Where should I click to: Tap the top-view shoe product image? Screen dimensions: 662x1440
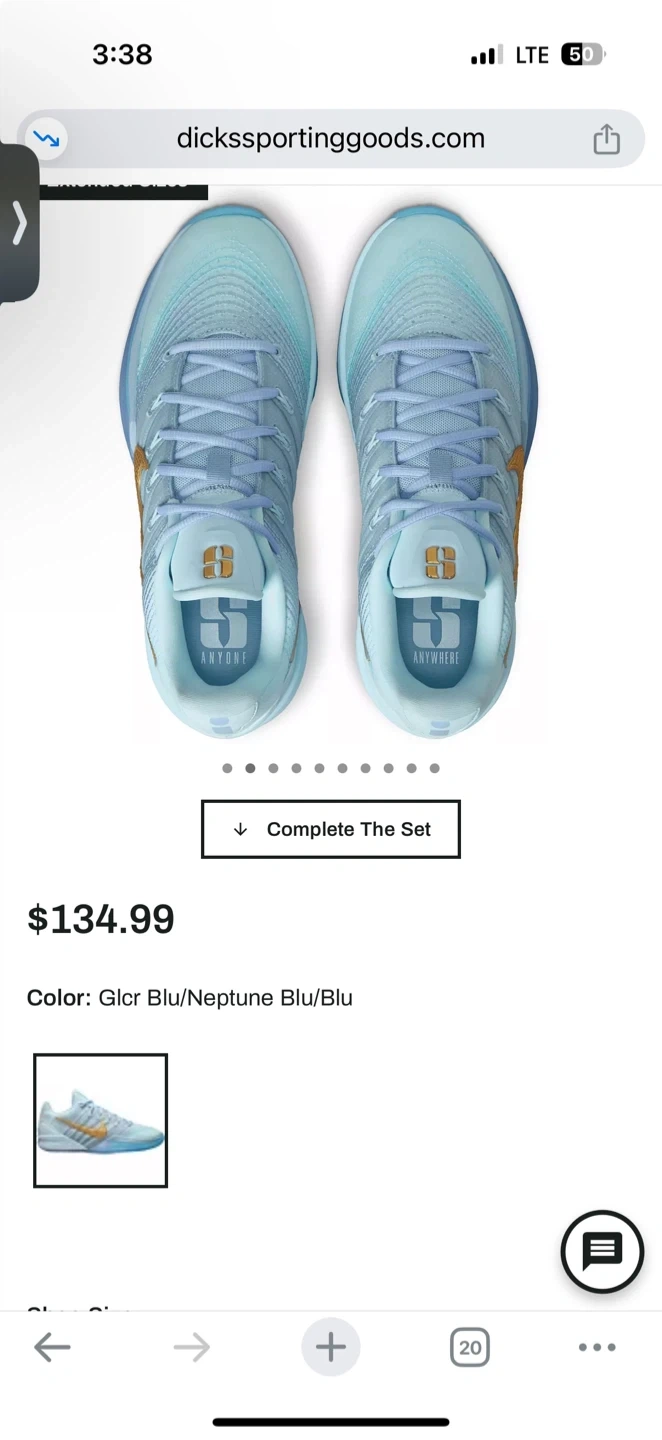[x=330, y=470]
